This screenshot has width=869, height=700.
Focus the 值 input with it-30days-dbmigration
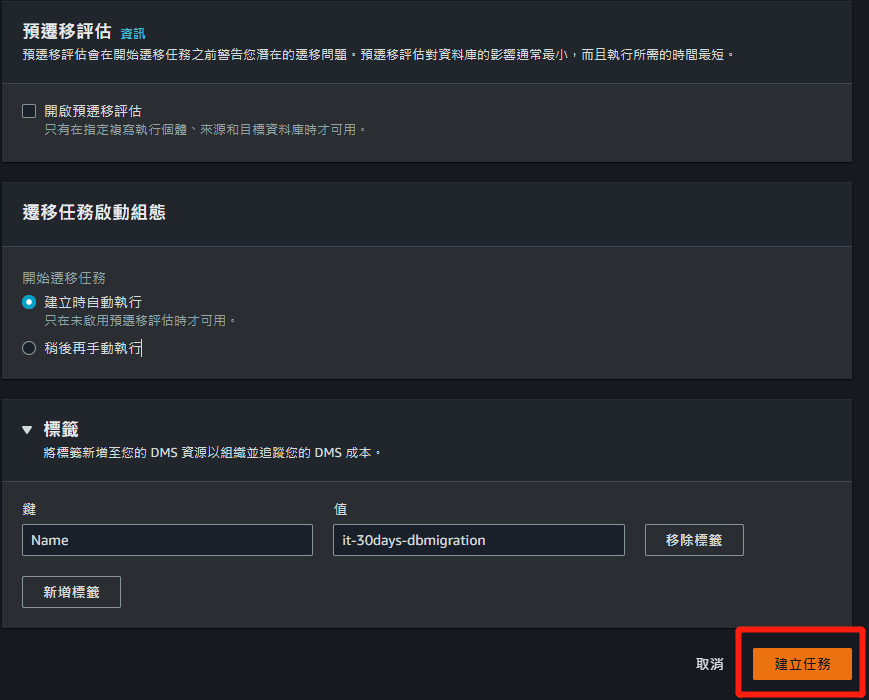pos(479,540)
